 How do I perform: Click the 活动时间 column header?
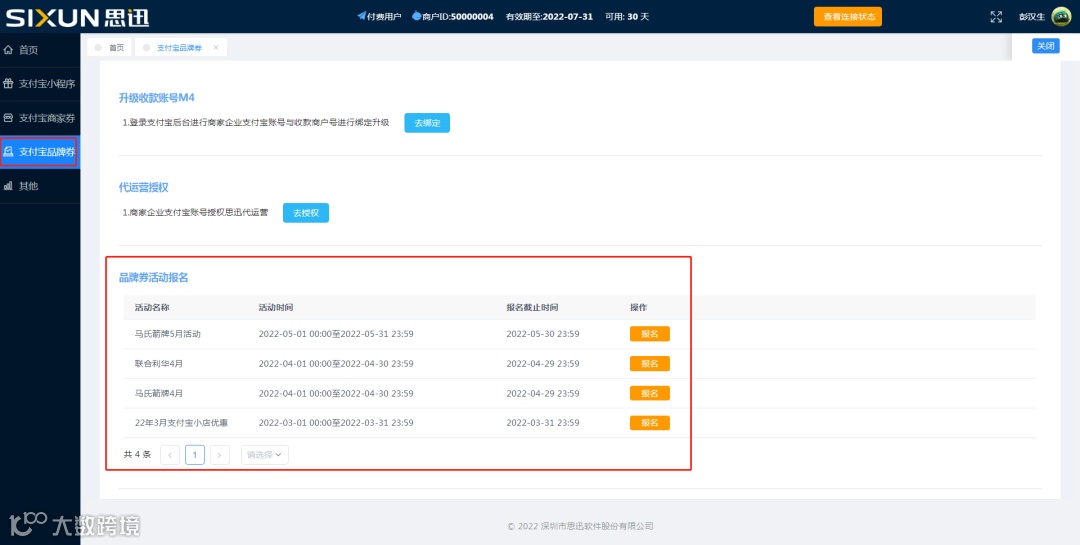point(276,307)
